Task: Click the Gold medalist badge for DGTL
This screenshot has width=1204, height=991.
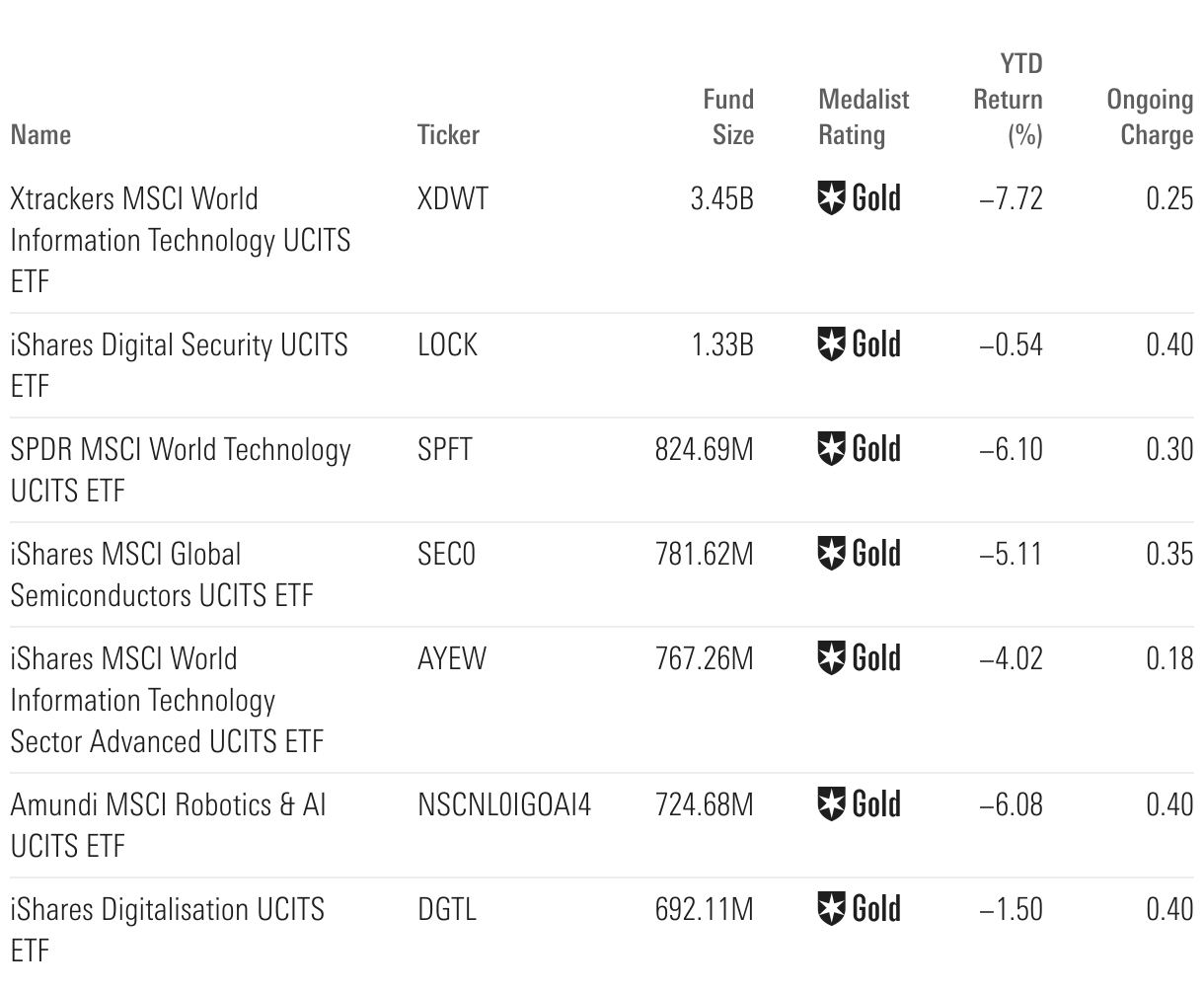Action: pyautogui.click(x=860, y=910)
